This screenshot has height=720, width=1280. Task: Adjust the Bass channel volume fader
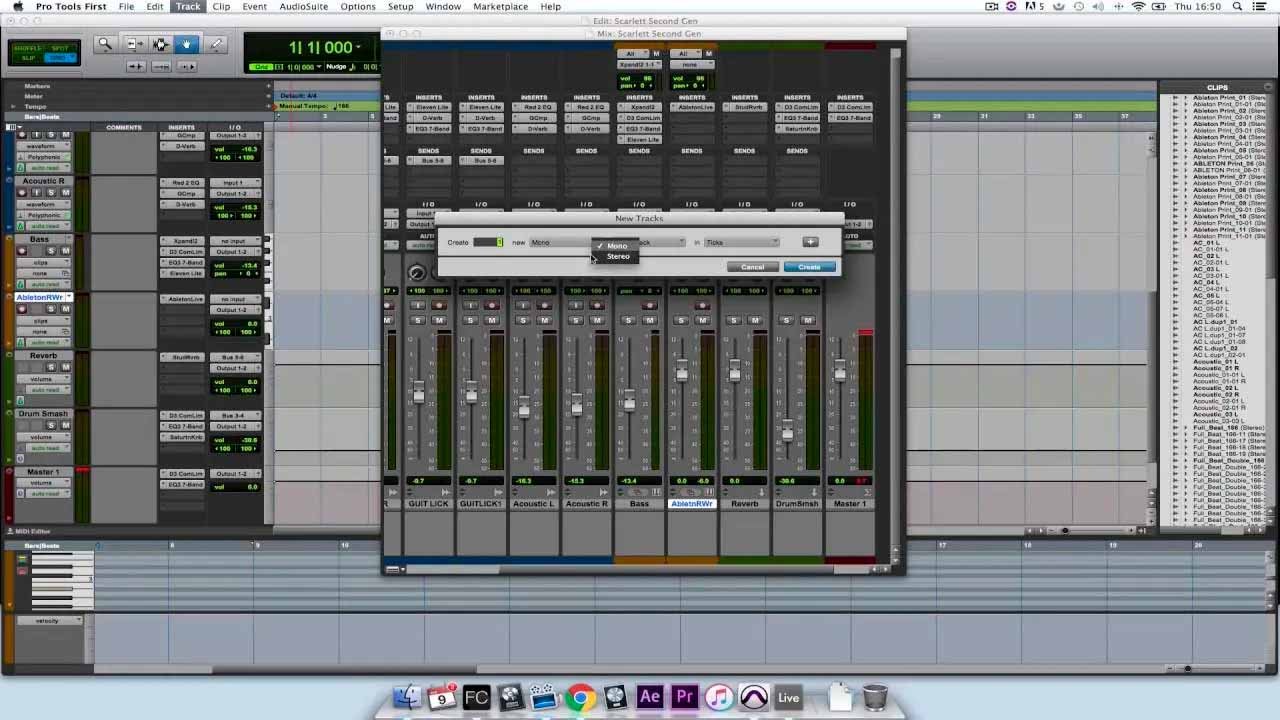[628, 402]
